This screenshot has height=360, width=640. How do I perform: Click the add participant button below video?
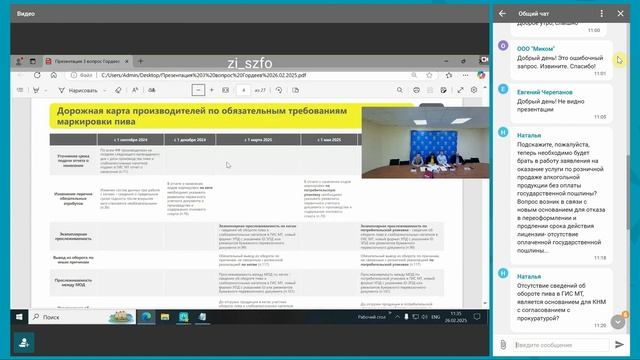(24, 343)
